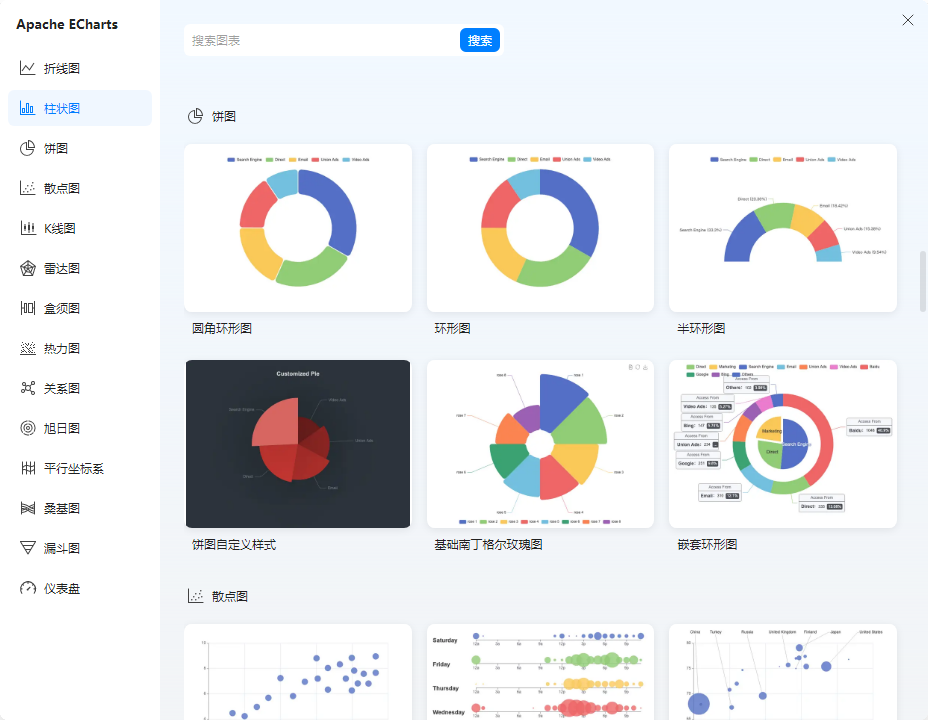Select the 半环形图 half donut thumbnail
The height and width of the screenshot is (720, 928).
[x=782, y=228]
